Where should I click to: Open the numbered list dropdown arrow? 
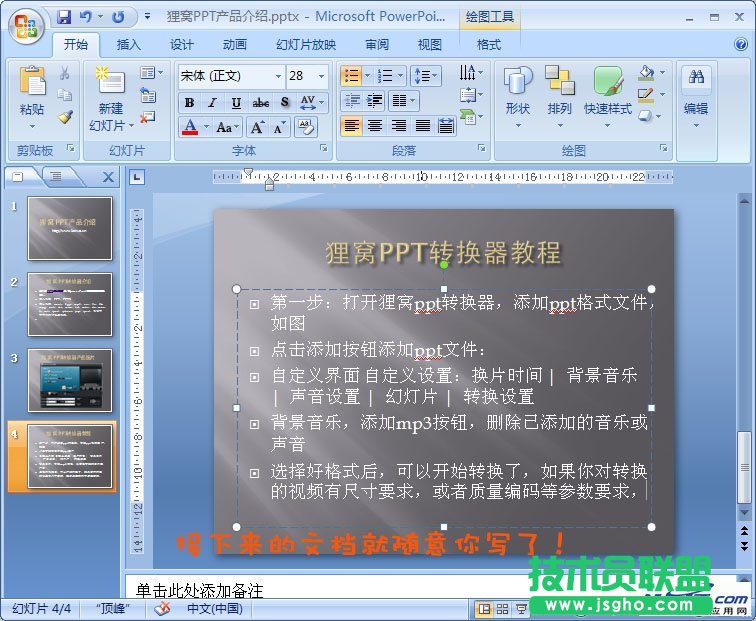click(401, 76)
